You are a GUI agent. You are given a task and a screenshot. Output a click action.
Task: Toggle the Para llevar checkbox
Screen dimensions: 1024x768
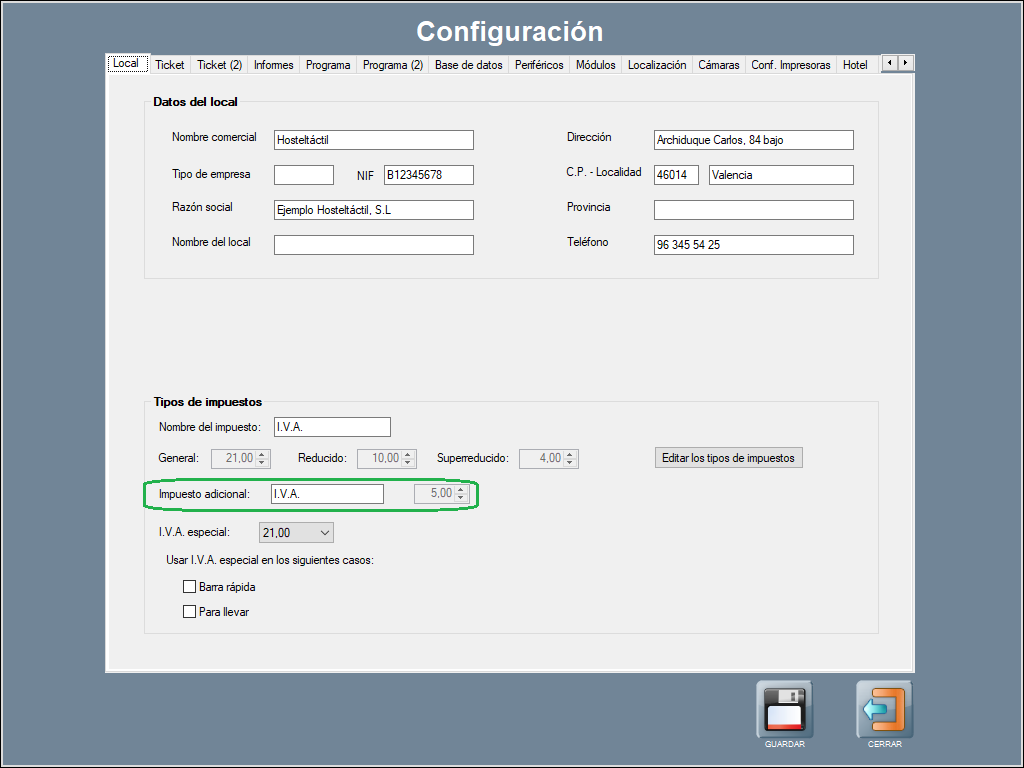coord(190,612)
